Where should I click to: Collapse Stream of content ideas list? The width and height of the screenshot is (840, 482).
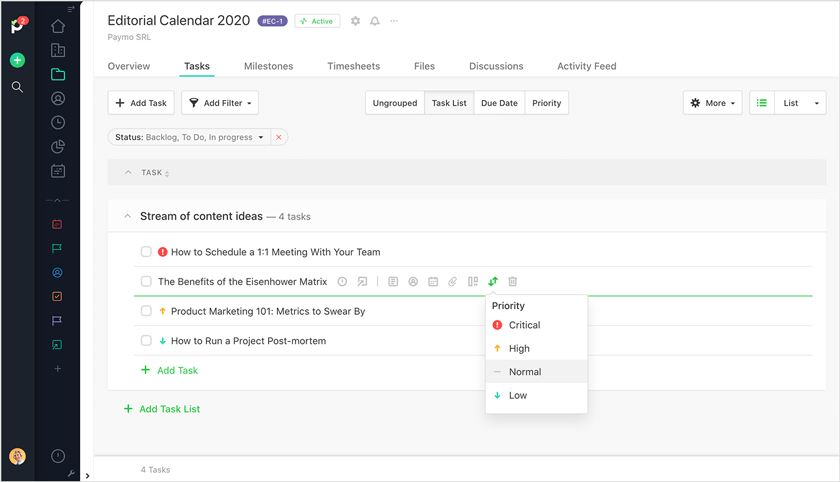[x=128, y=216]
